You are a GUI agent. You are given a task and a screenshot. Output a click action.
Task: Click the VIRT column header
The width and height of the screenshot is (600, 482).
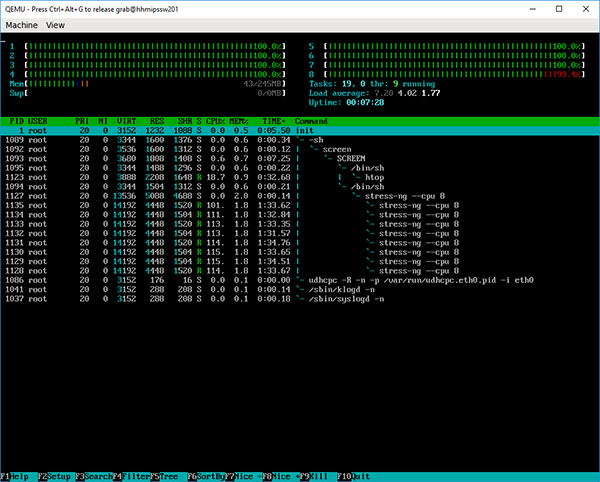coord(127,121)
